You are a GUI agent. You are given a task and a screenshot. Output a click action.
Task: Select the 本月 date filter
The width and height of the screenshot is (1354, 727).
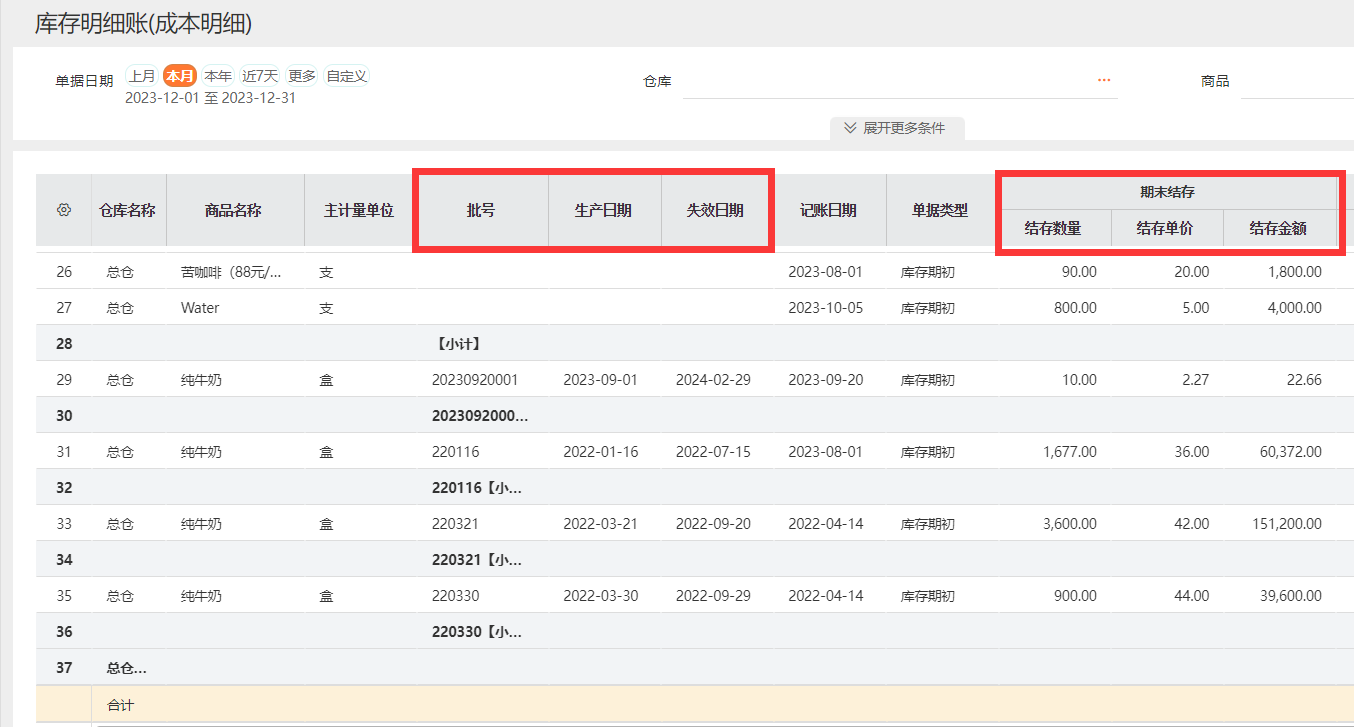(180, 76)
